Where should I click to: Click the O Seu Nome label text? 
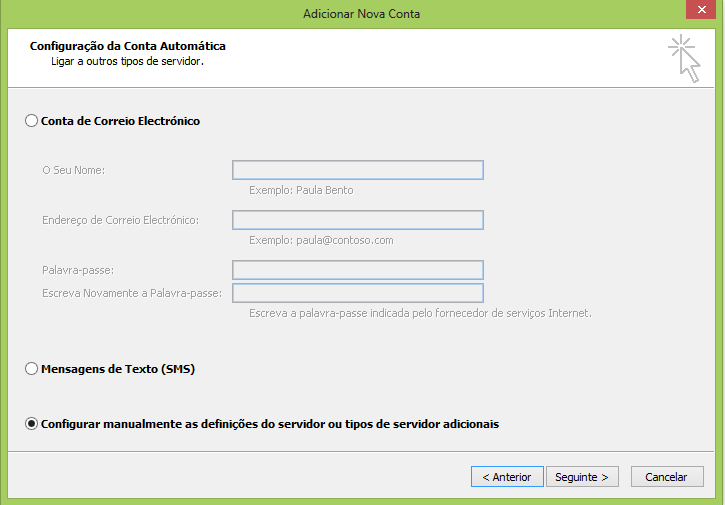tap(74, 170)
